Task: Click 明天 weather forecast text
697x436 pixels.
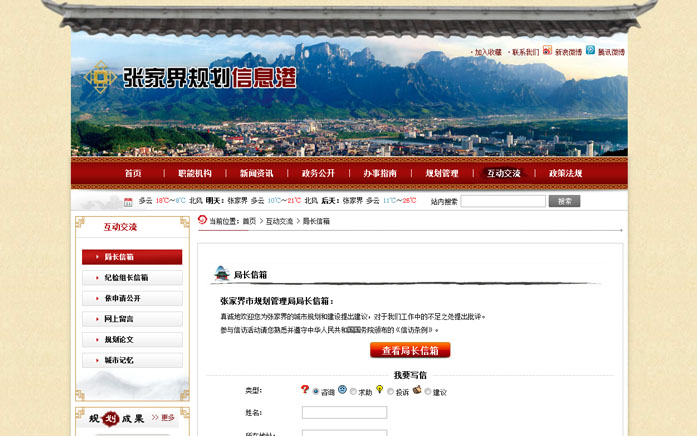Action: pos(214,201)
